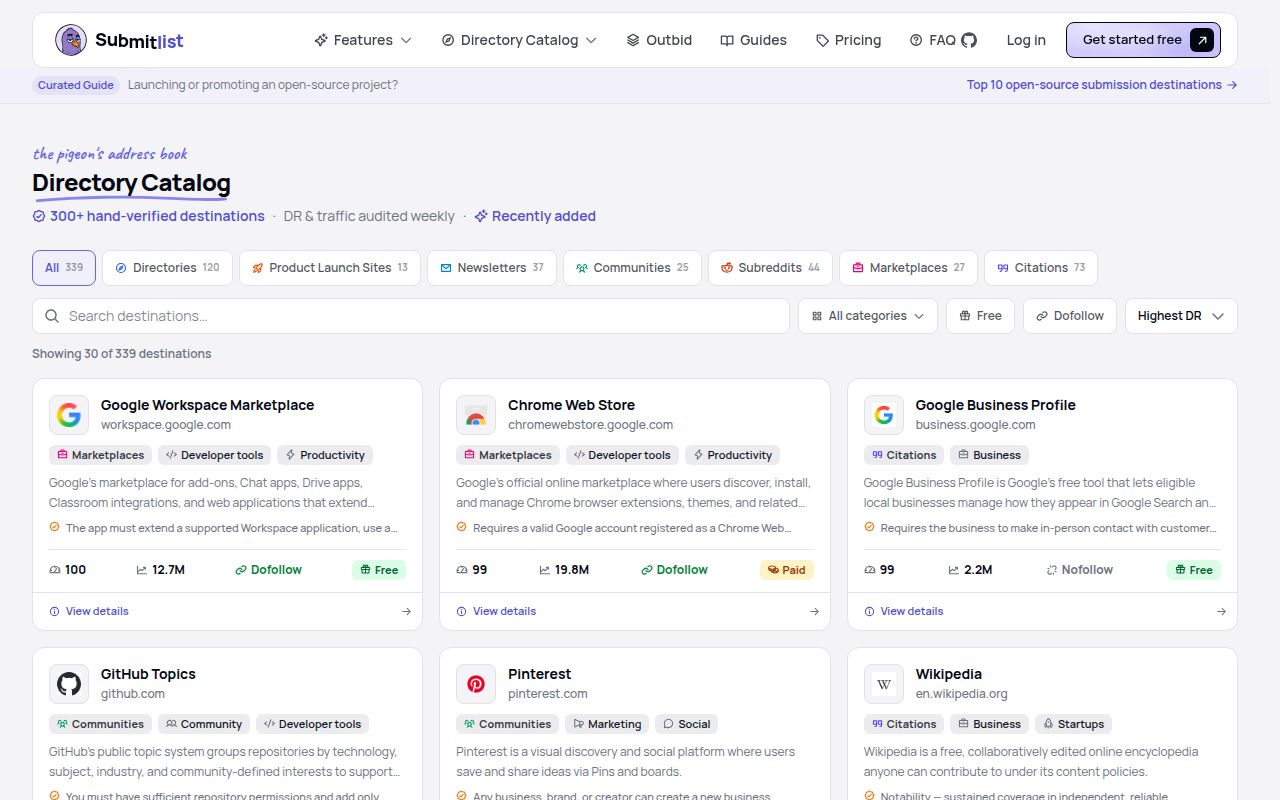This screenshot has height=800, width=1280.
Task: Click Log in
Action: tap(1026, 40)
